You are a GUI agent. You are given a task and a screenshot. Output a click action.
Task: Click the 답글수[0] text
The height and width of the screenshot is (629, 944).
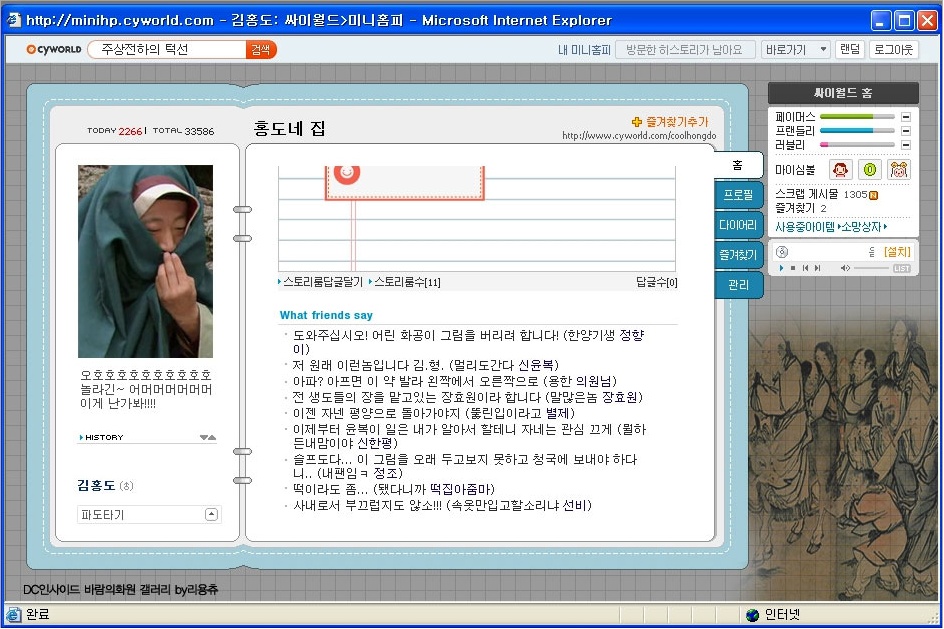tap(657, 282)
